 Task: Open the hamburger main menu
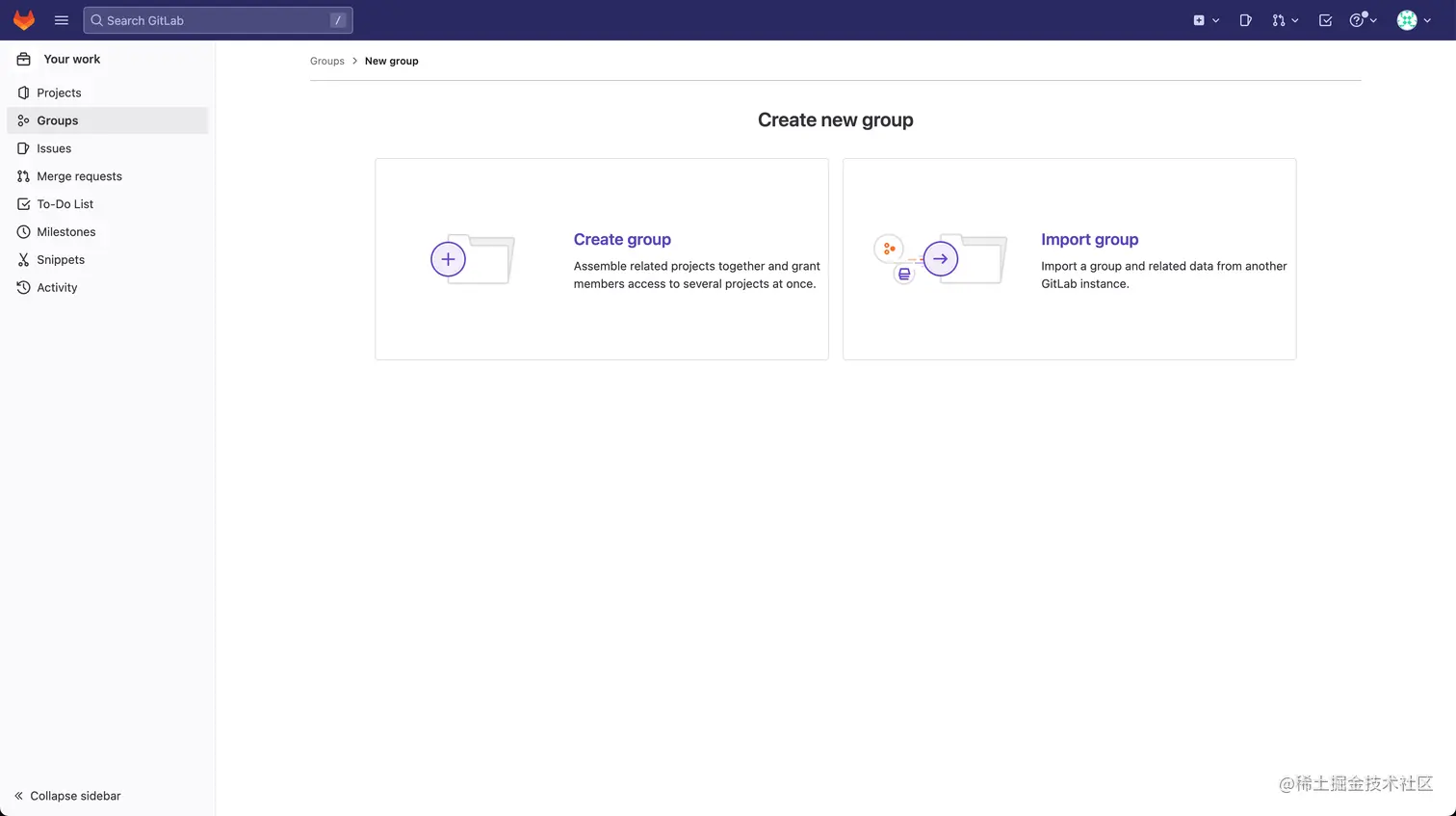62,20
